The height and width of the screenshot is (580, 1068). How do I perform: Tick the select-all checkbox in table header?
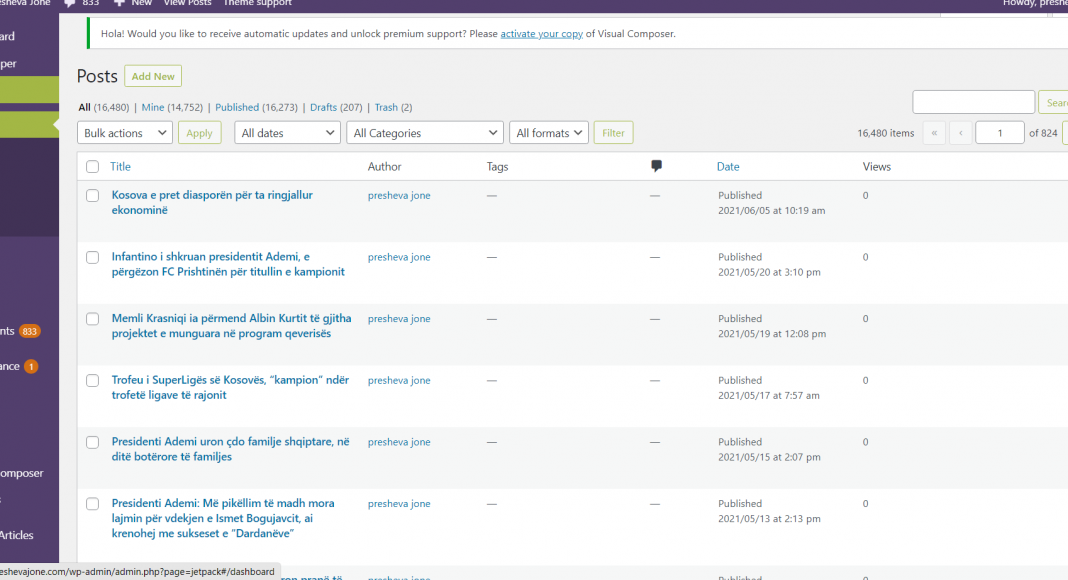pyautogui.click(x=93, y=167)
